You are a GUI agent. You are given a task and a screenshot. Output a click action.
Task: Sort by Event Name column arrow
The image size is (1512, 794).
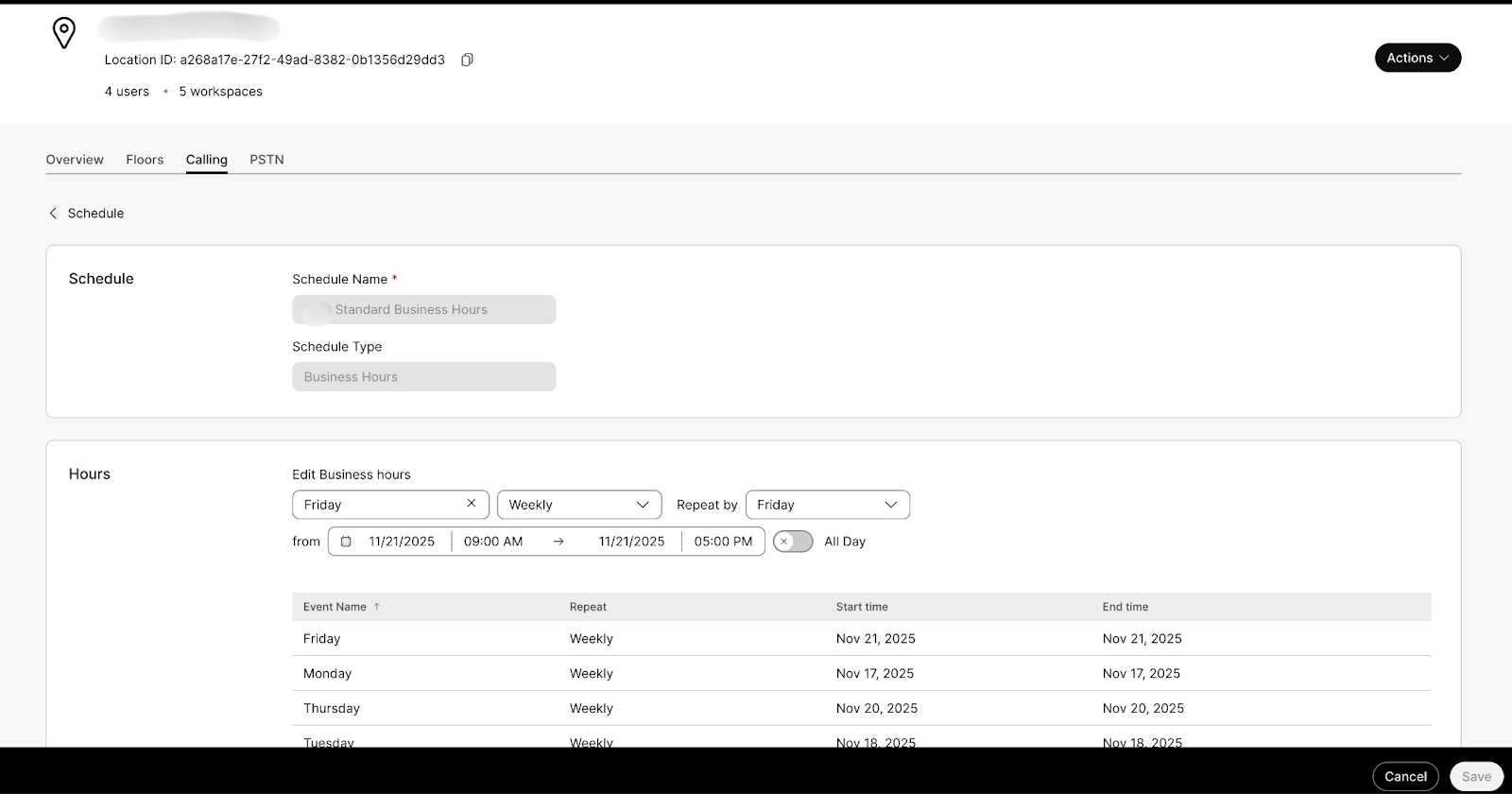pyautogui.click(x=377, y=607)
